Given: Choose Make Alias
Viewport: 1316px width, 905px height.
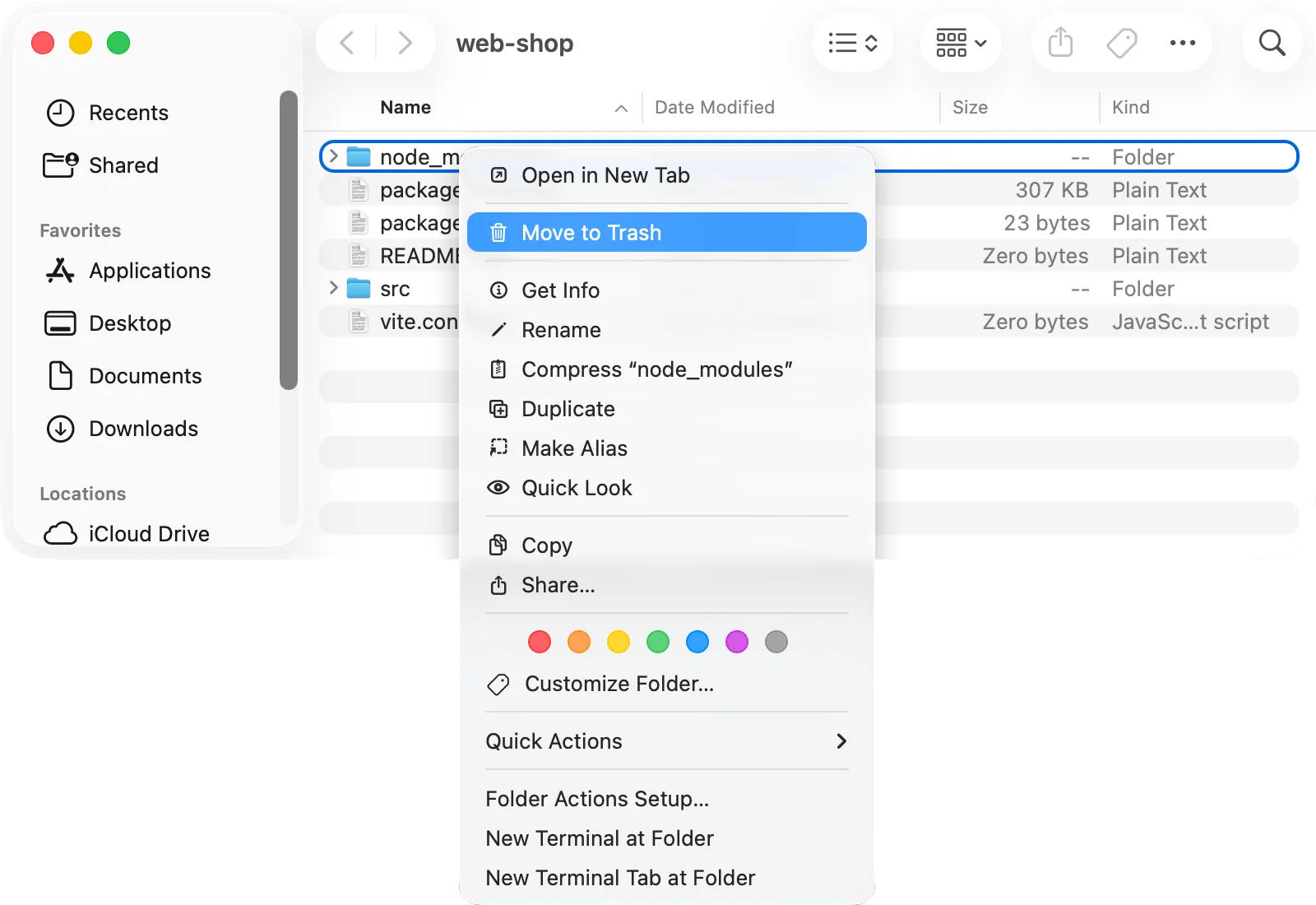Looking at the screenshot, I should click(667, 448).
